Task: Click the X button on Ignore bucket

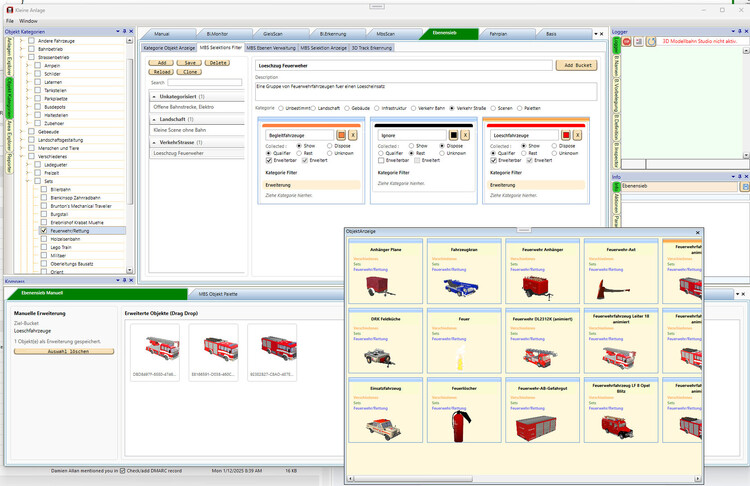Action: pyautogui.click(x=465, y=134)
